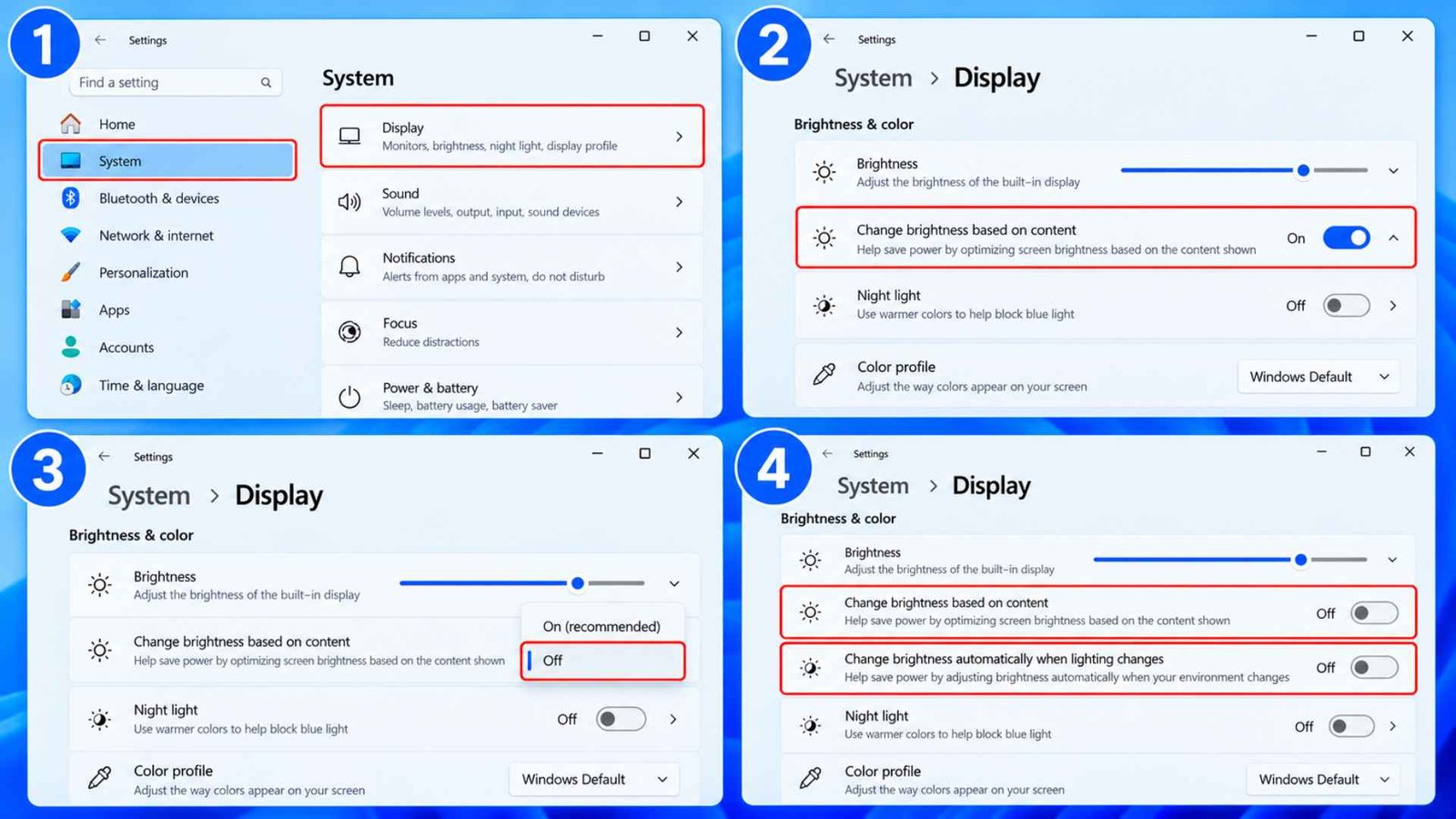The height and width of the screenshot is (819, 1456).
Task: Click Color profile pen icon in window 3
Action: [x=100, y=779]
